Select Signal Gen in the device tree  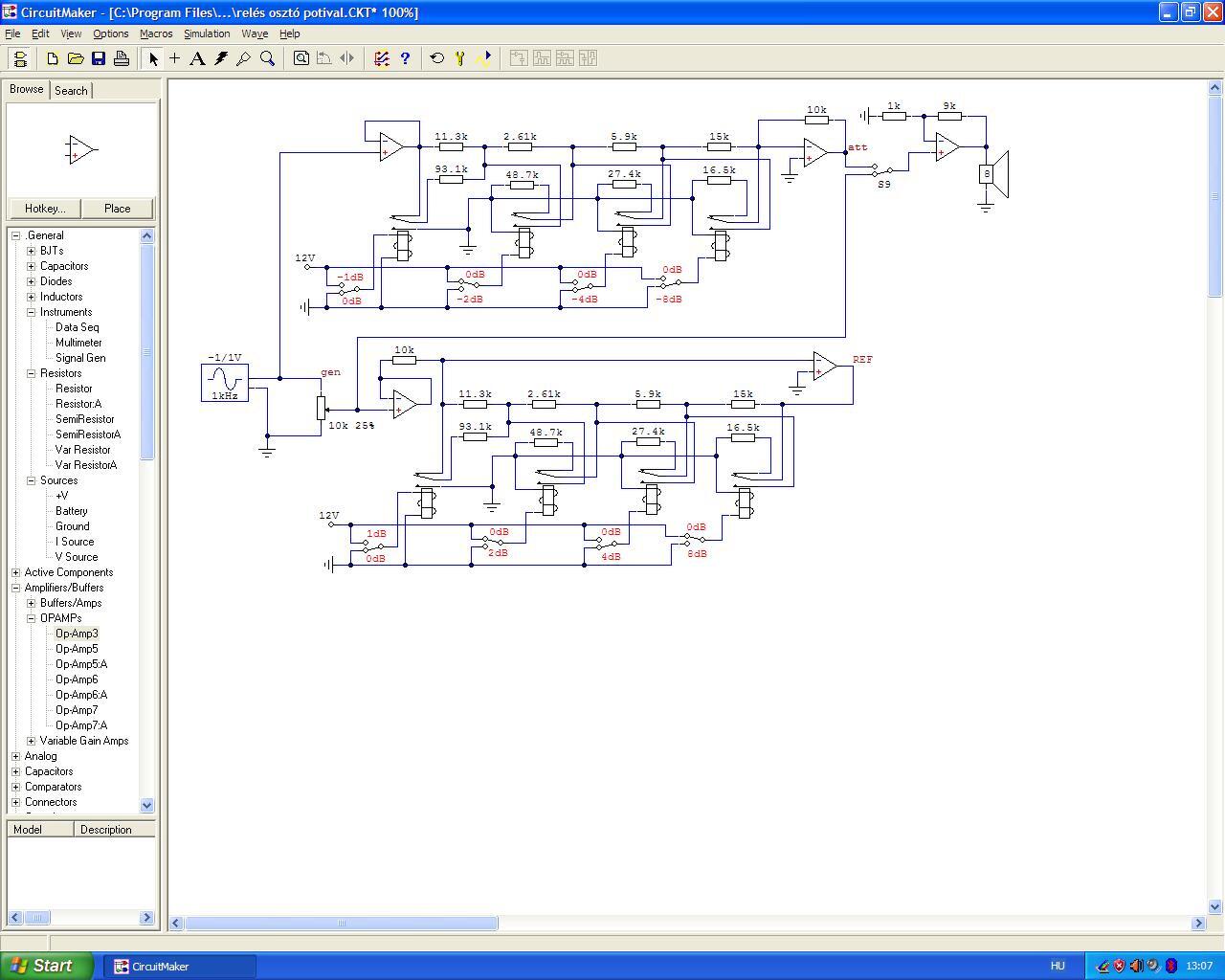(80, 358)
